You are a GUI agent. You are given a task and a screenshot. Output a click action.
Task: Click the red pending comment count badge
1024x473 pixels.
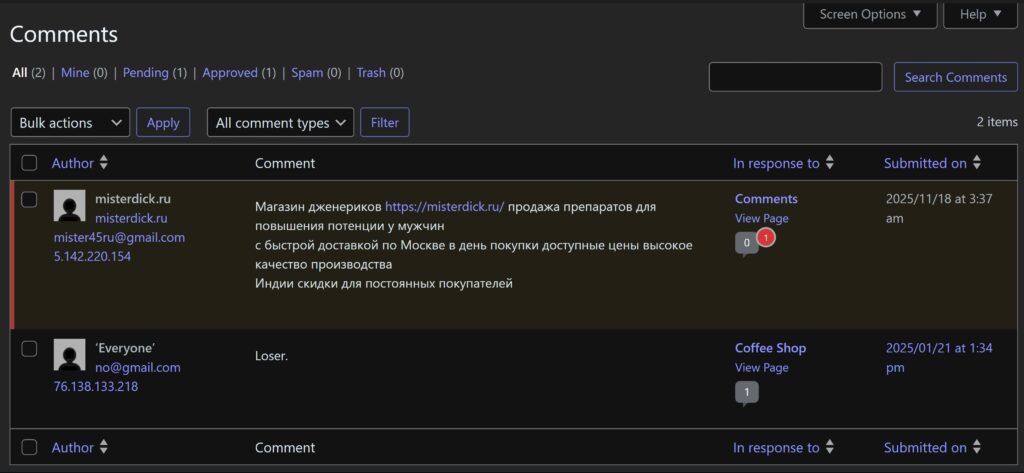765,238
